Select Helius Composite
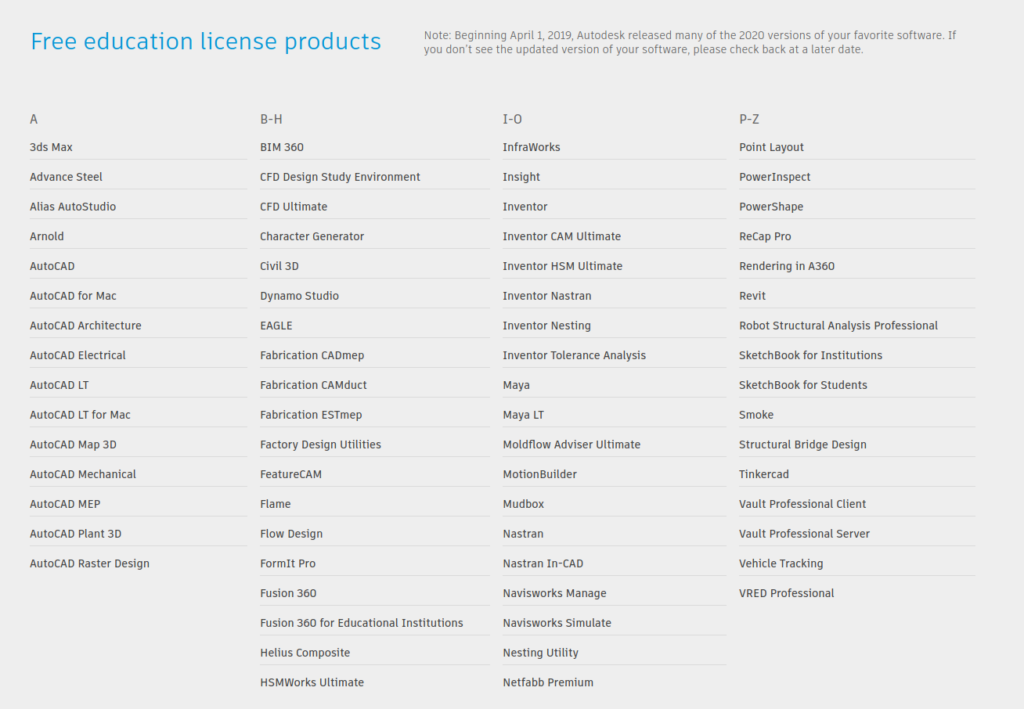 point(305,652)
